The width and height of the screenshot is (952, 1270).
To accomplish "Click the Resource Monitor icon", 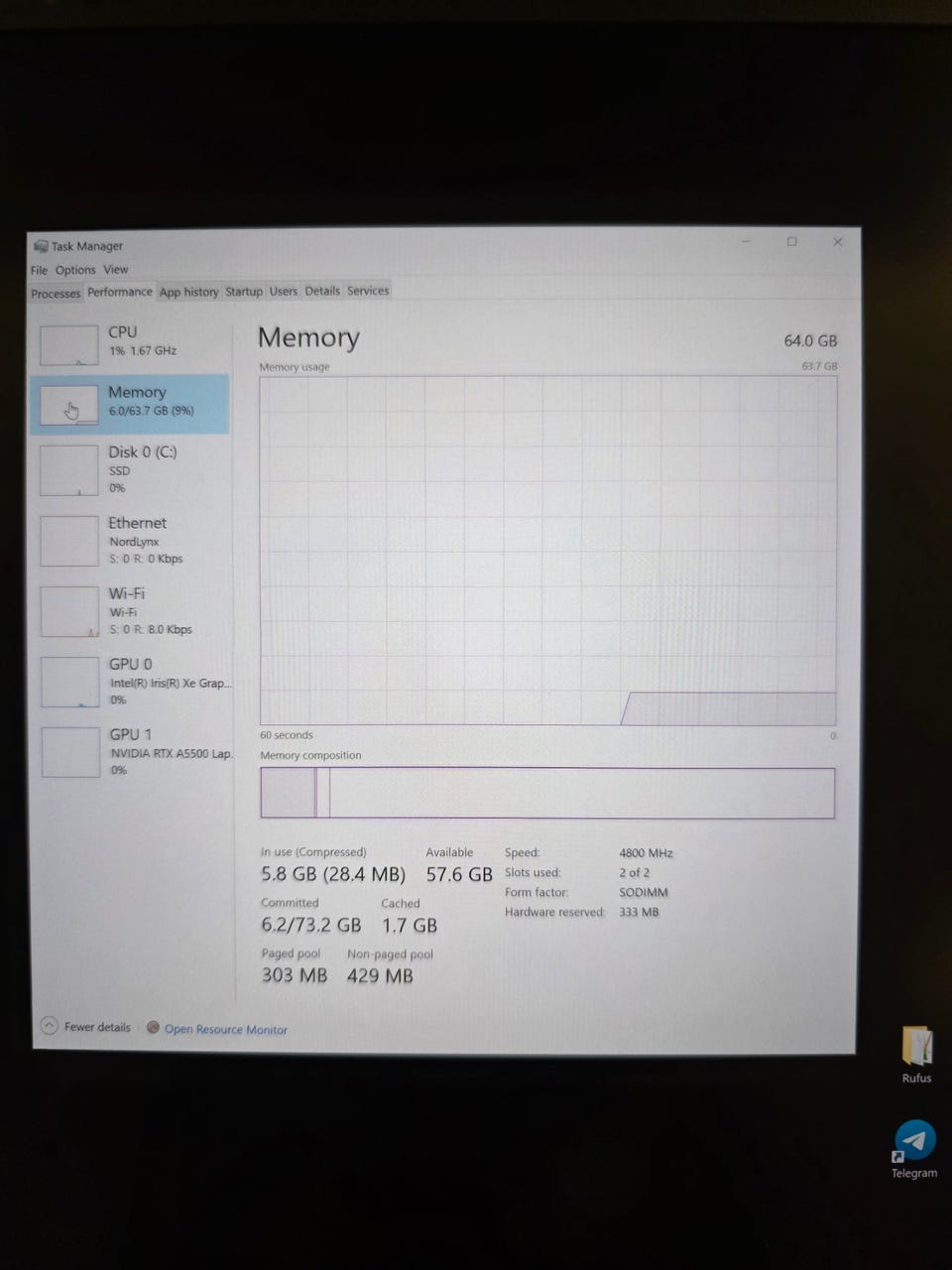I will [x=153, y=1028].
